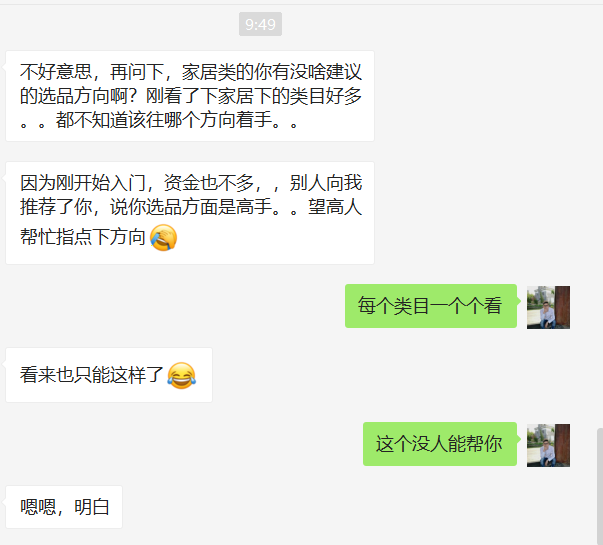This screenshot has height=545, width=603.
Task: Click the word 类目 in the green reply
Action: click(412, 306)
